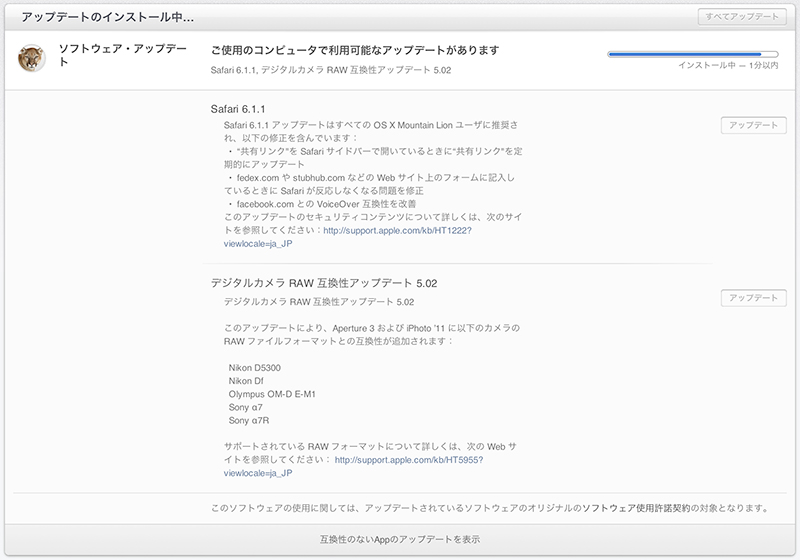Open the support.apple.com/kb/HT5955 link
Screen dimensions: 800x560
(x=409, y=460)
